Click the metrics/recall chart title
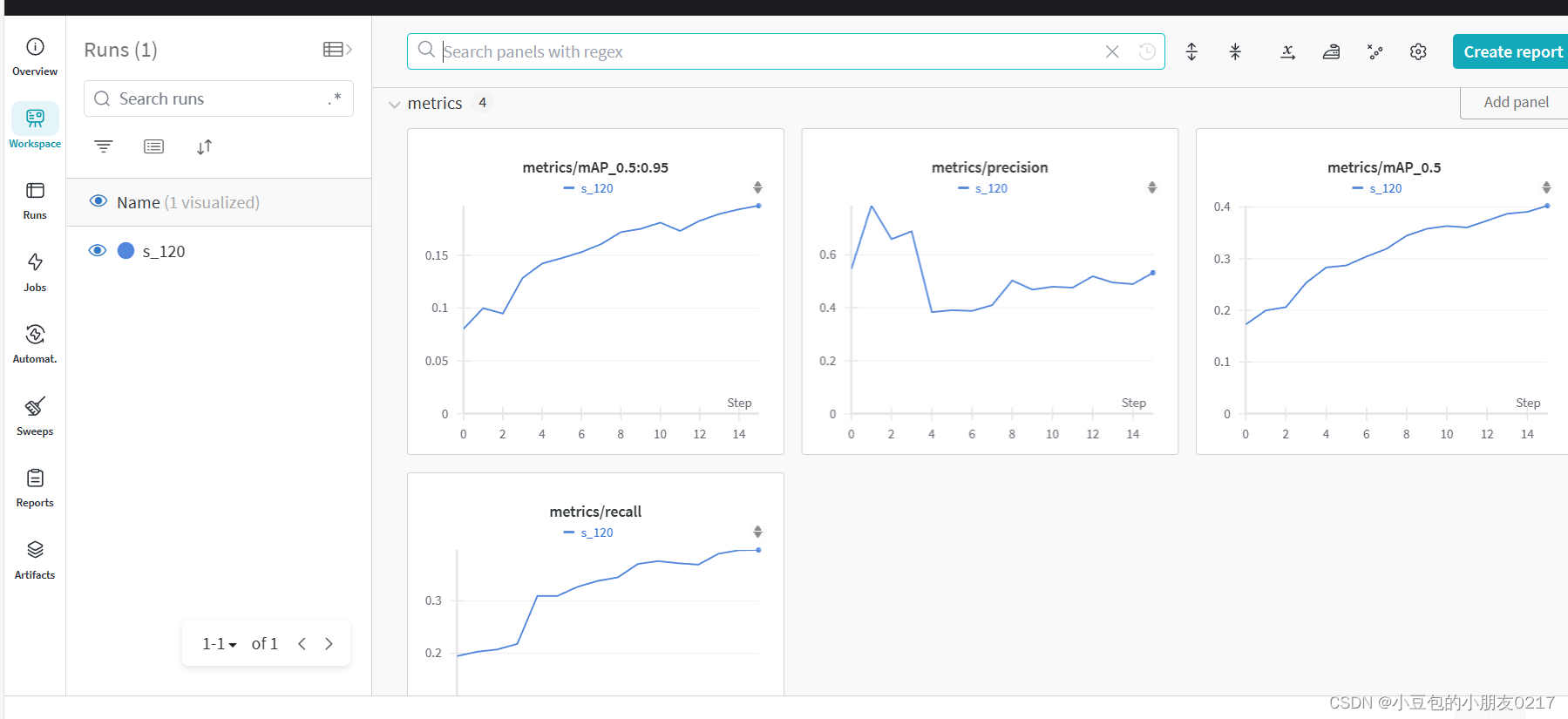Viewport: 1568px width, 719px height. coord(595,512)
